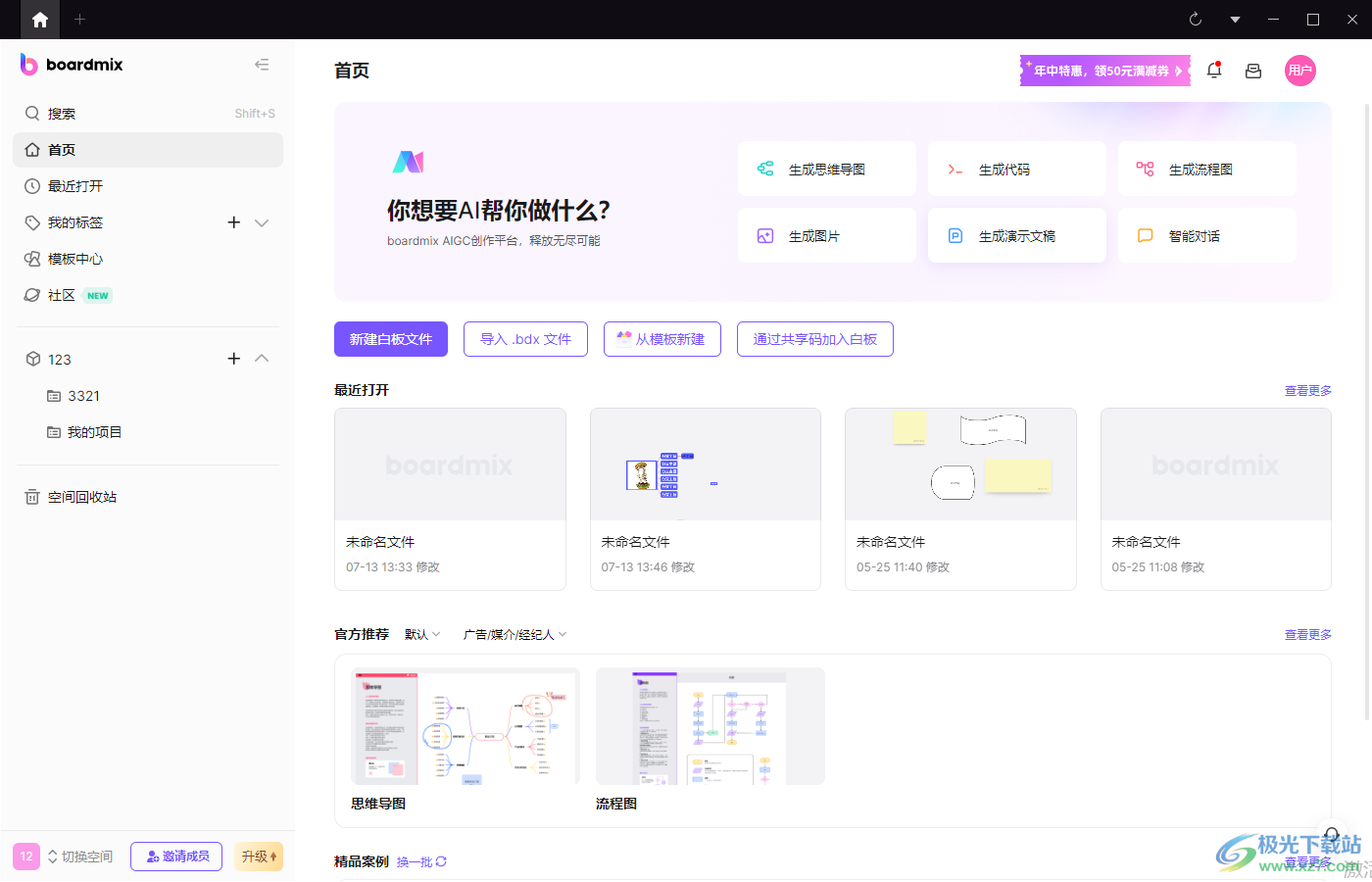The image size is (1372, 882).
Task: Open the 广告/媒介/经纪人 role dropdown
Action: pos(514,635)
